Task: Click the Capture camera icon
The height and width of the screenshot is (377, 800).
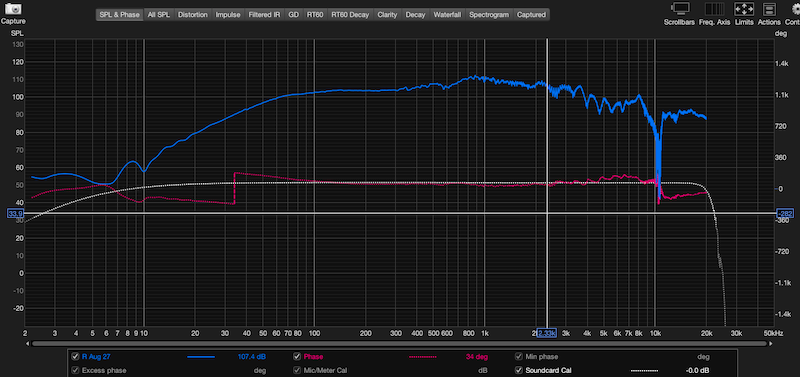Action: coord(13,9)
